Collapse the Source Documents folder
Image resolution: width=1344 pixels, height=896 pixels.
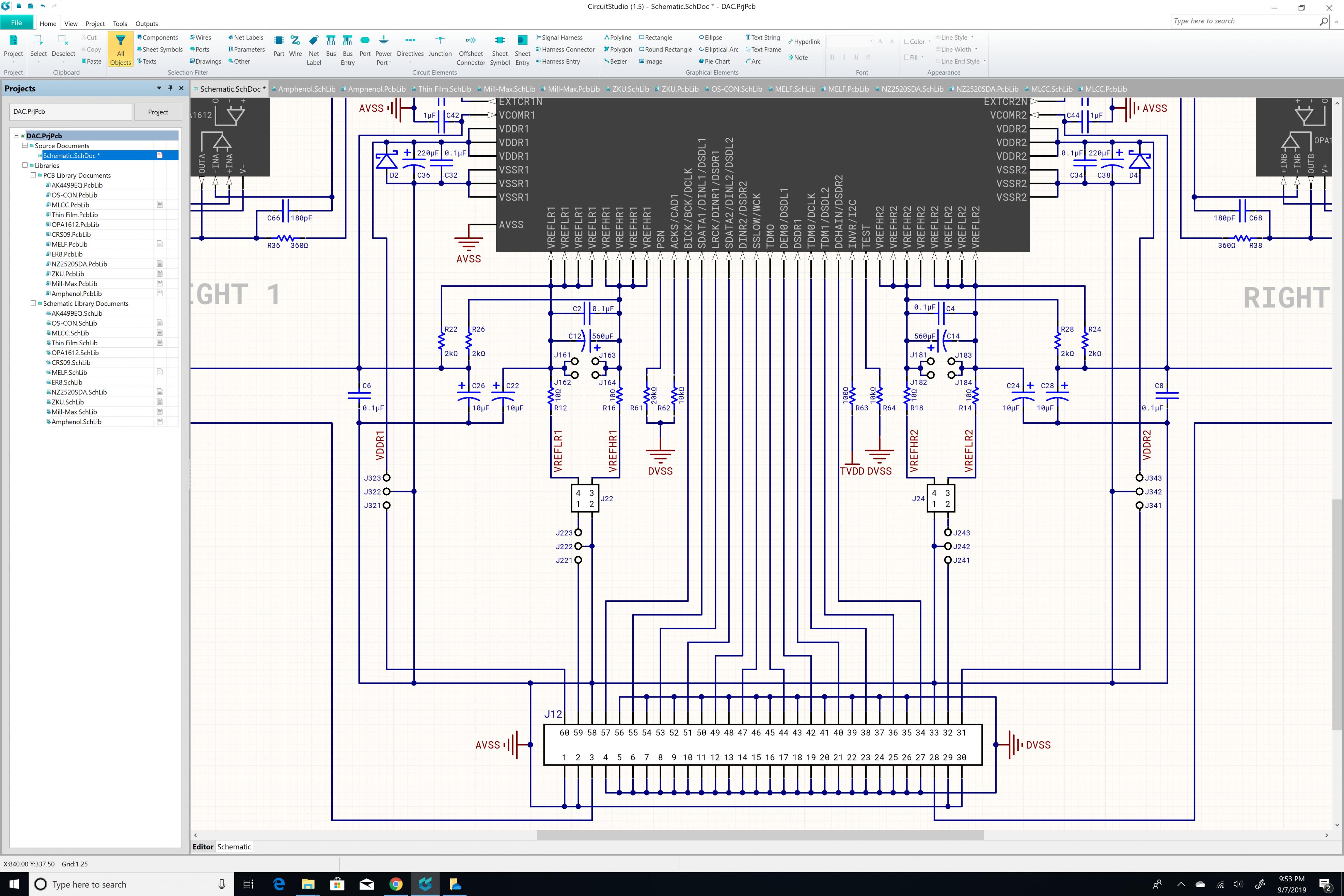click(x=25, y=145)
